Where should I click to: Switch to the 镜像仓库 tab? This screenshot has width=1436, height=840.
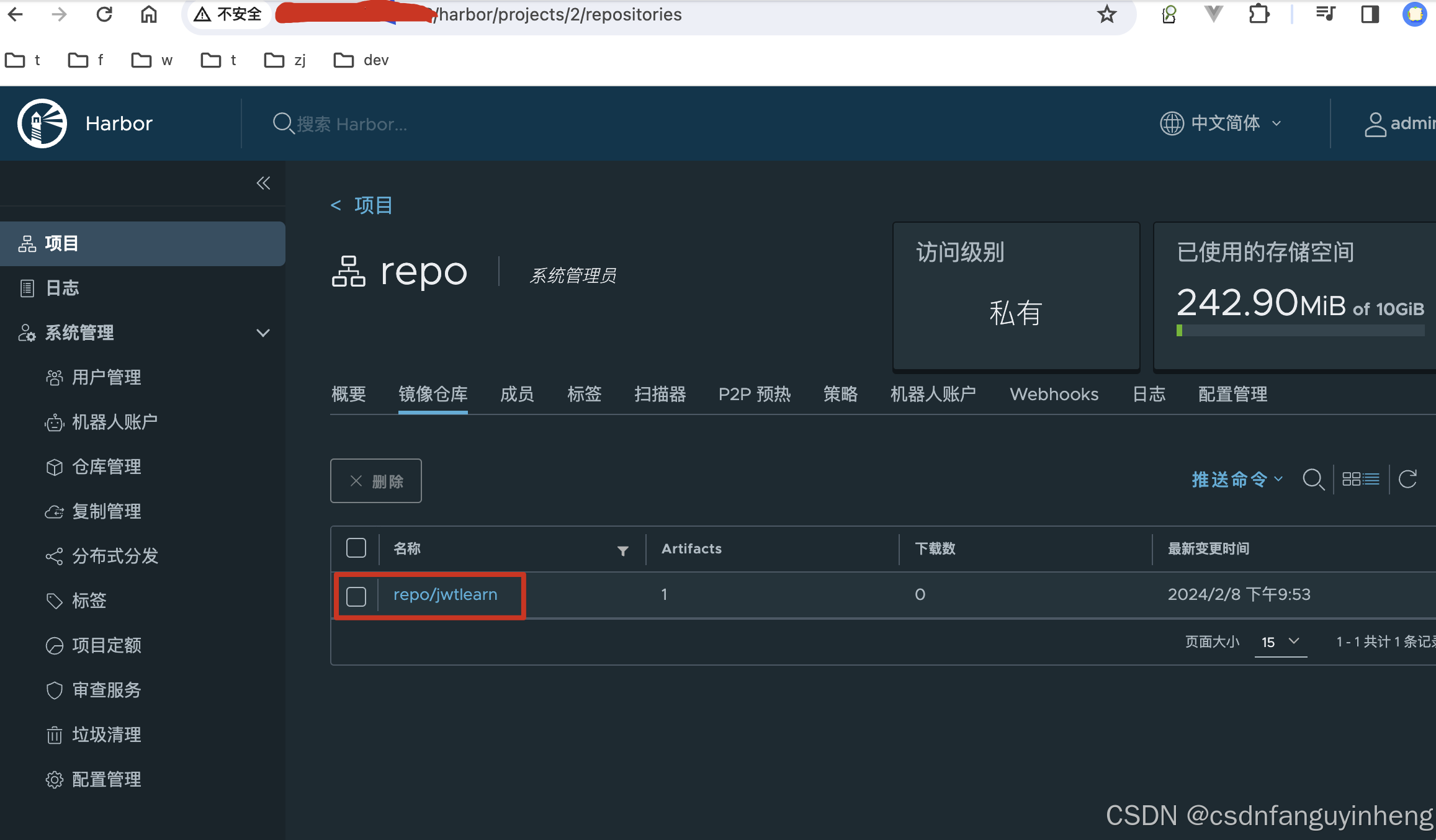point(433,394)
